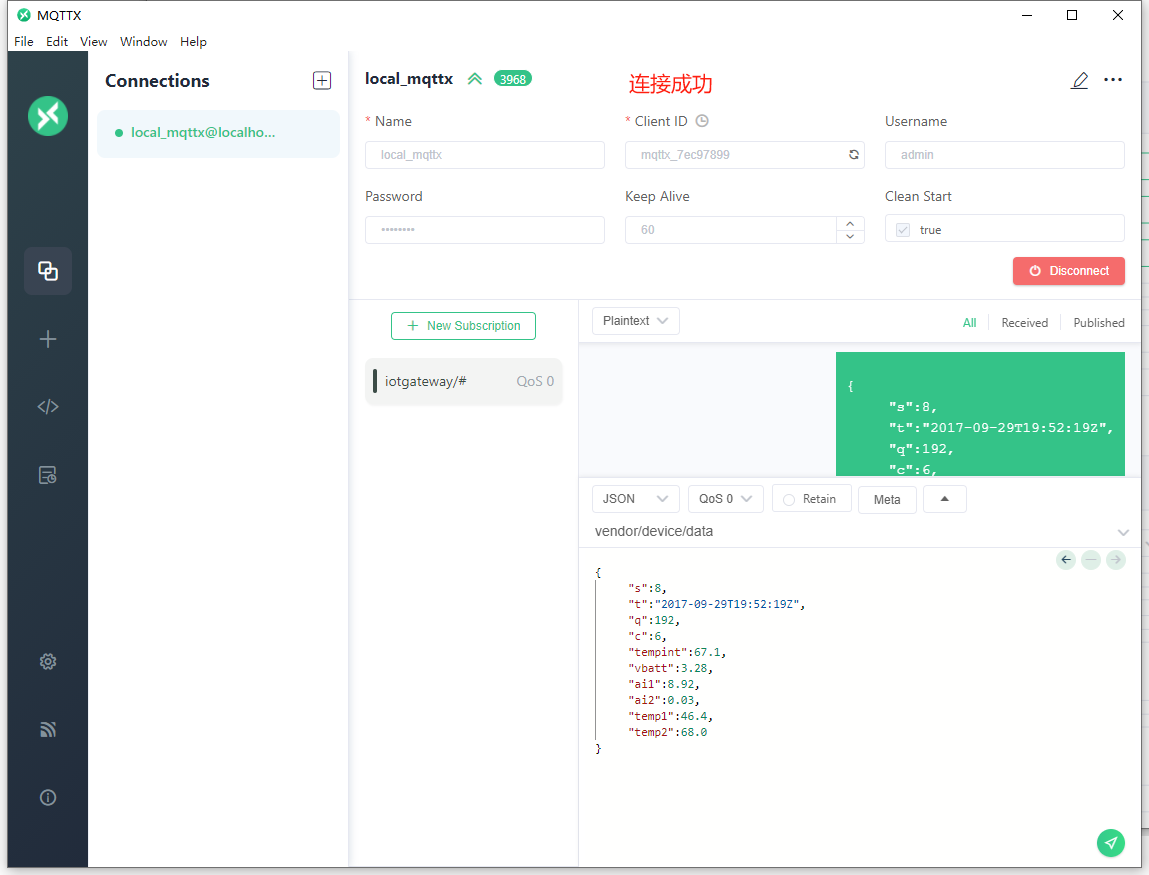Toggle the Clean Start true checkbox

(903, 230)
